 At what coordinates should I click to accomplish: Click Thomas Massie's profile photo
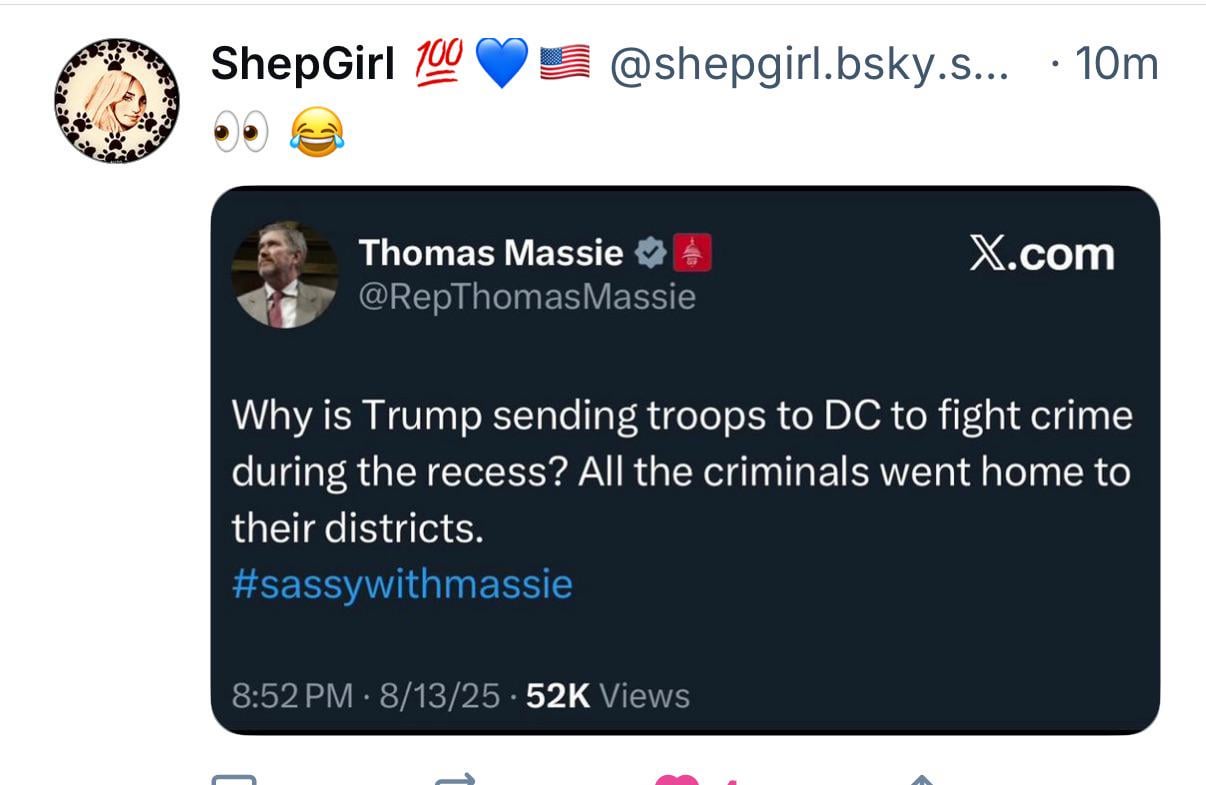(x=285, y=275)
